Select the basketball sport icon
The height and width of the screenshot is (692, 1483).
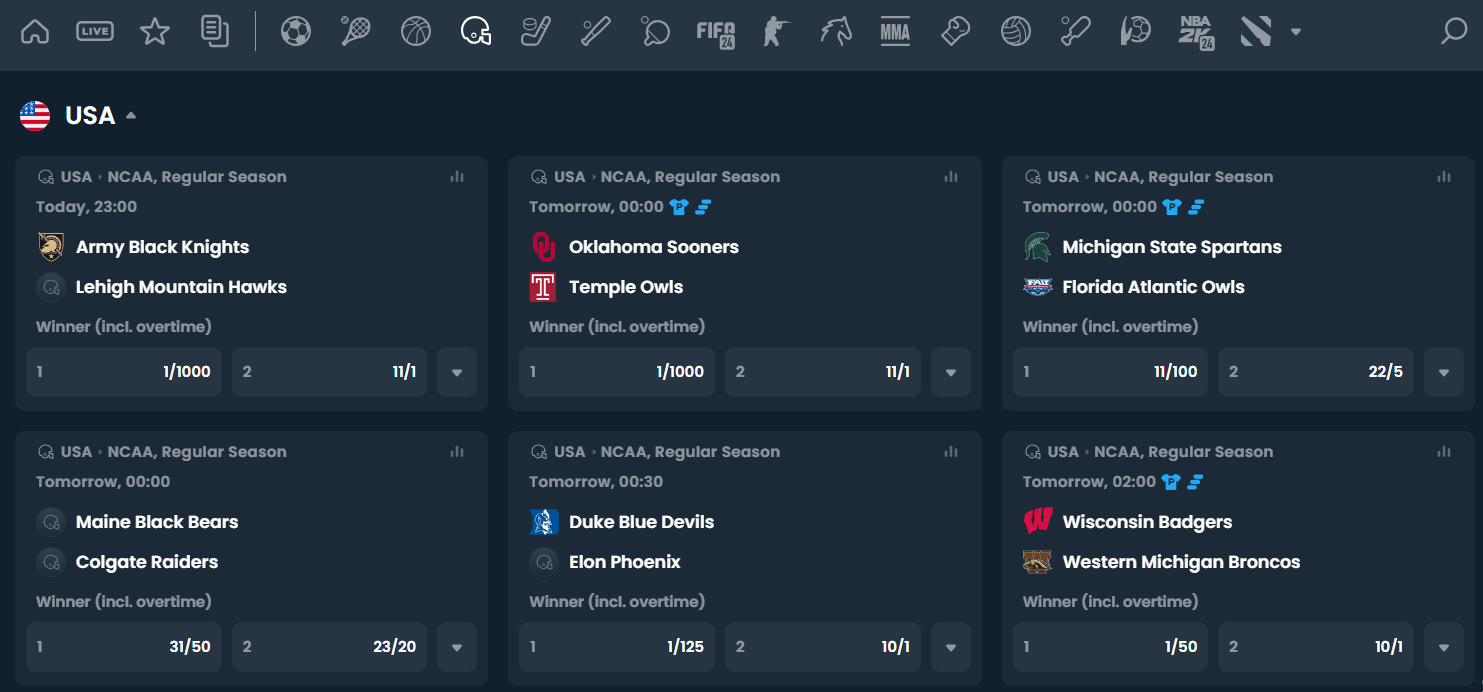click(416, 31)
